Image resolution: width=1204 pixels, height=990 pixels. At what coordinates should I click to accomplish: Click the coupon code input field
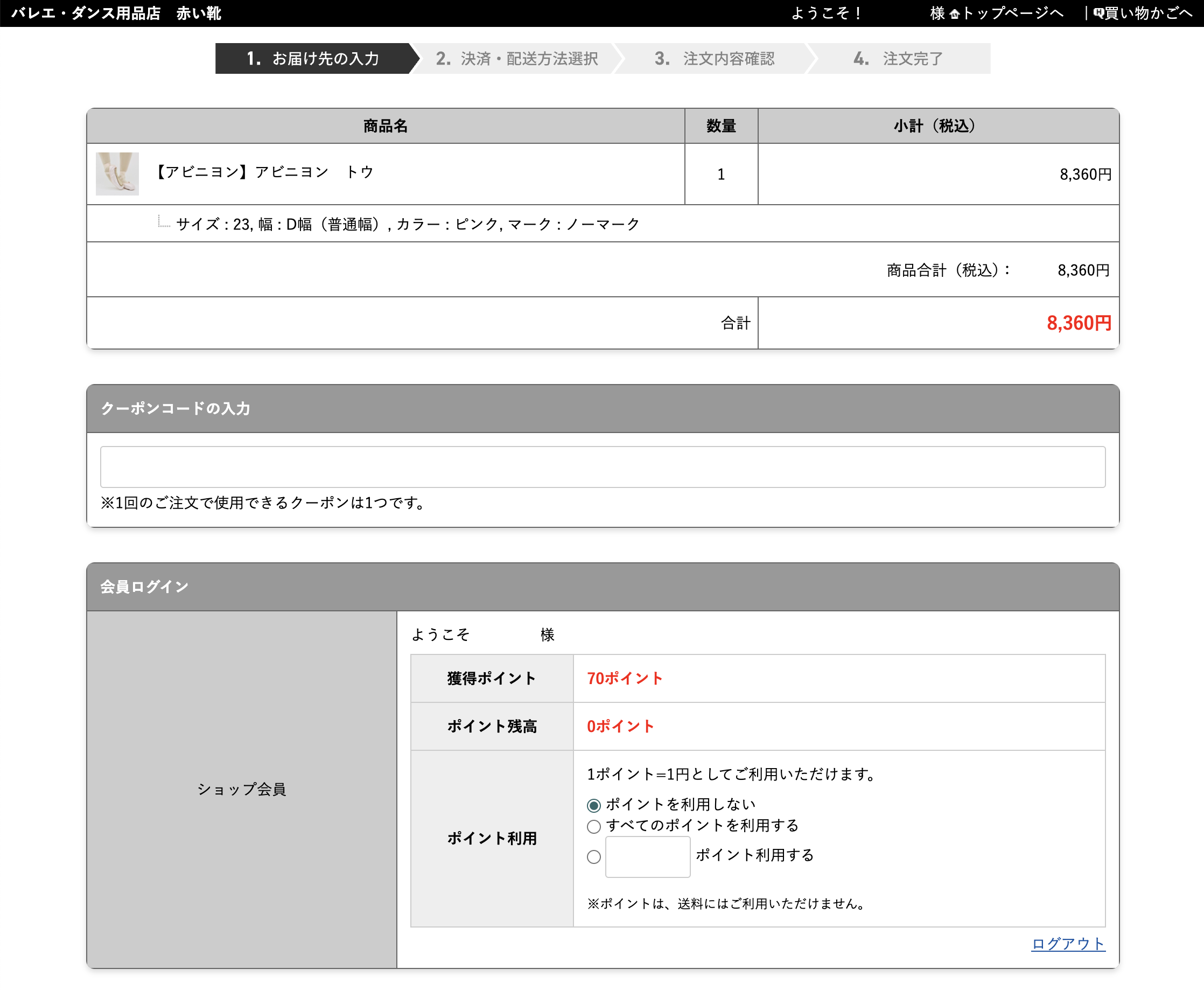coord(602,467)
